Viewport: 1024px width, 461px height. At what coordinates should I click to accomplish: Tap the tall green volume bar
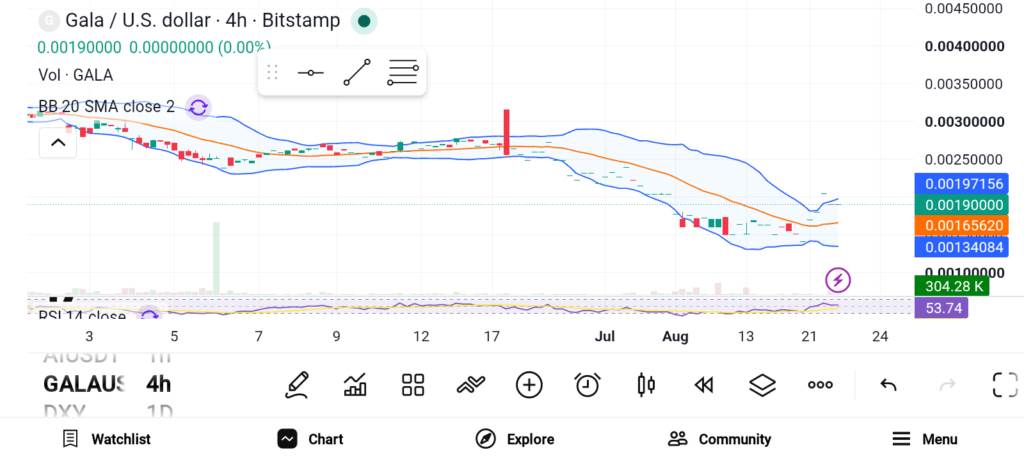click(x=216, y=257)
